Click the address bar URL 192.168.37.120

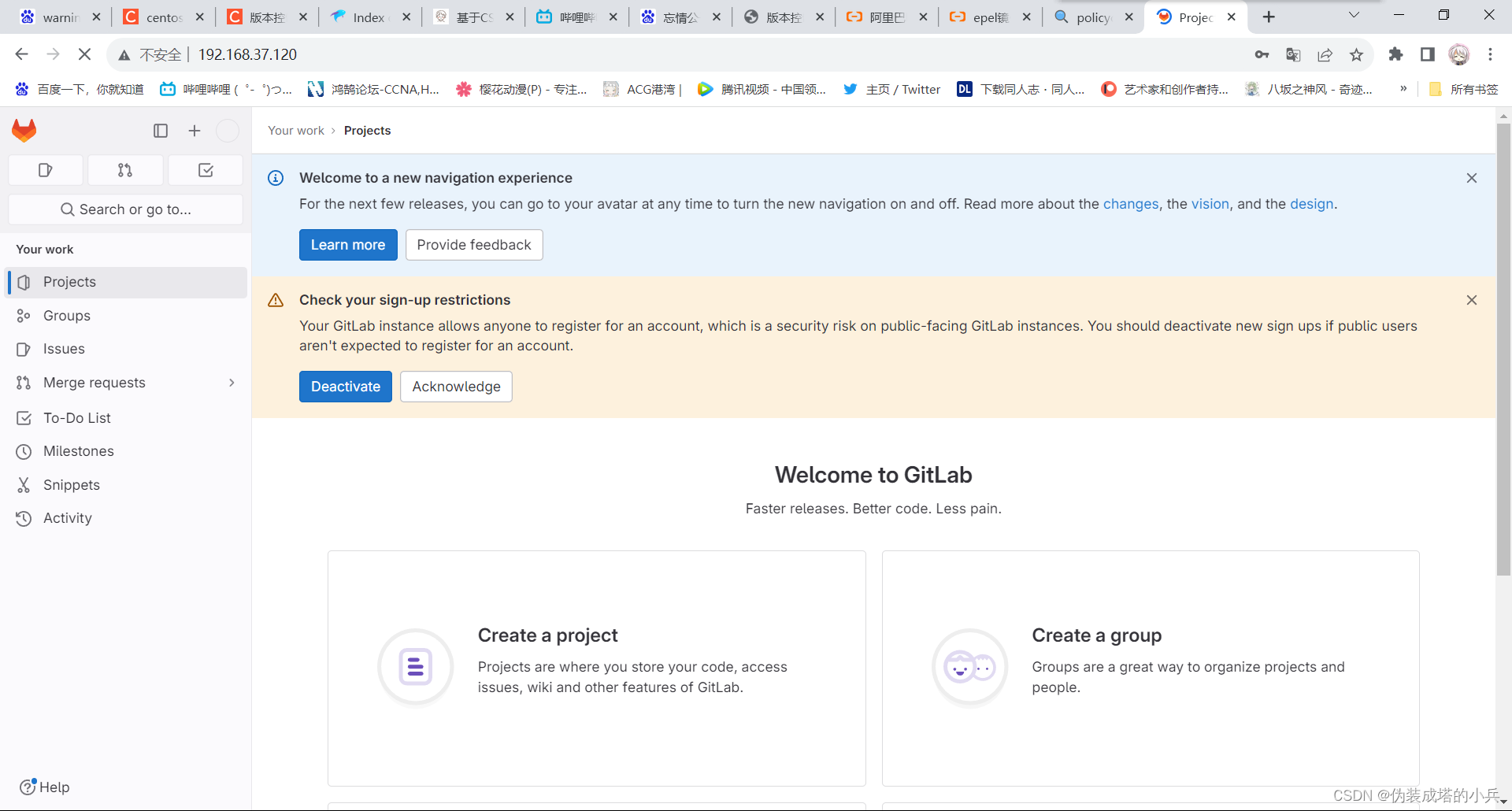pyautogui.click(x=247, y=54)
